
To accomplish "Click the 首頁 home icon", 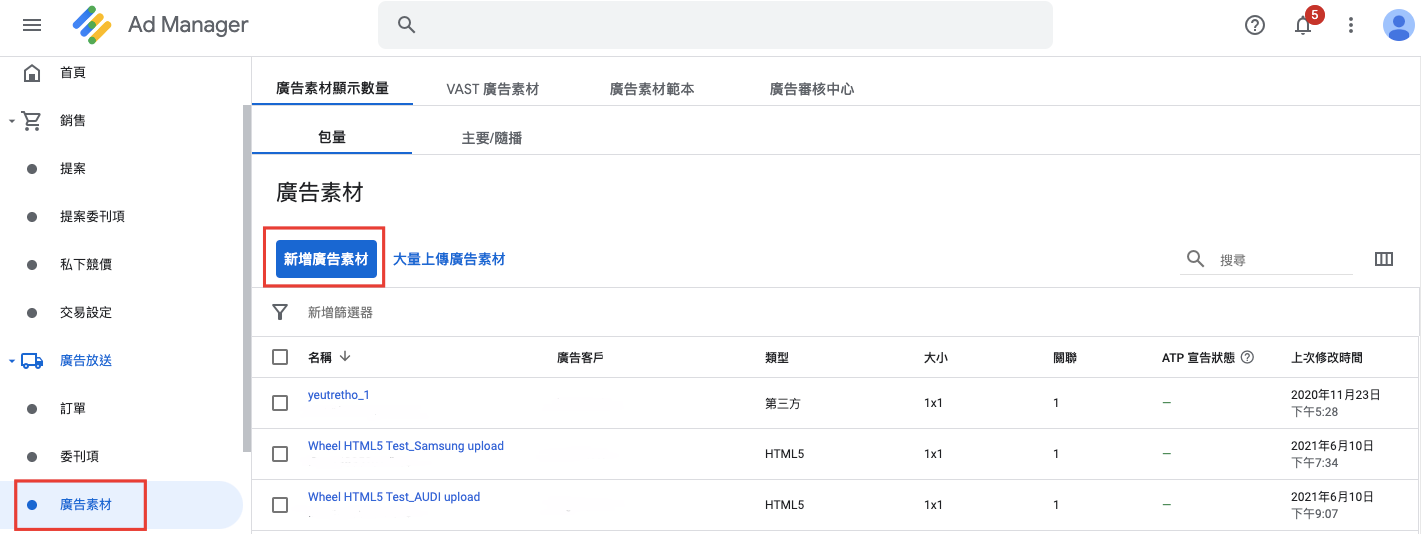I will click(x=32, y=73).
